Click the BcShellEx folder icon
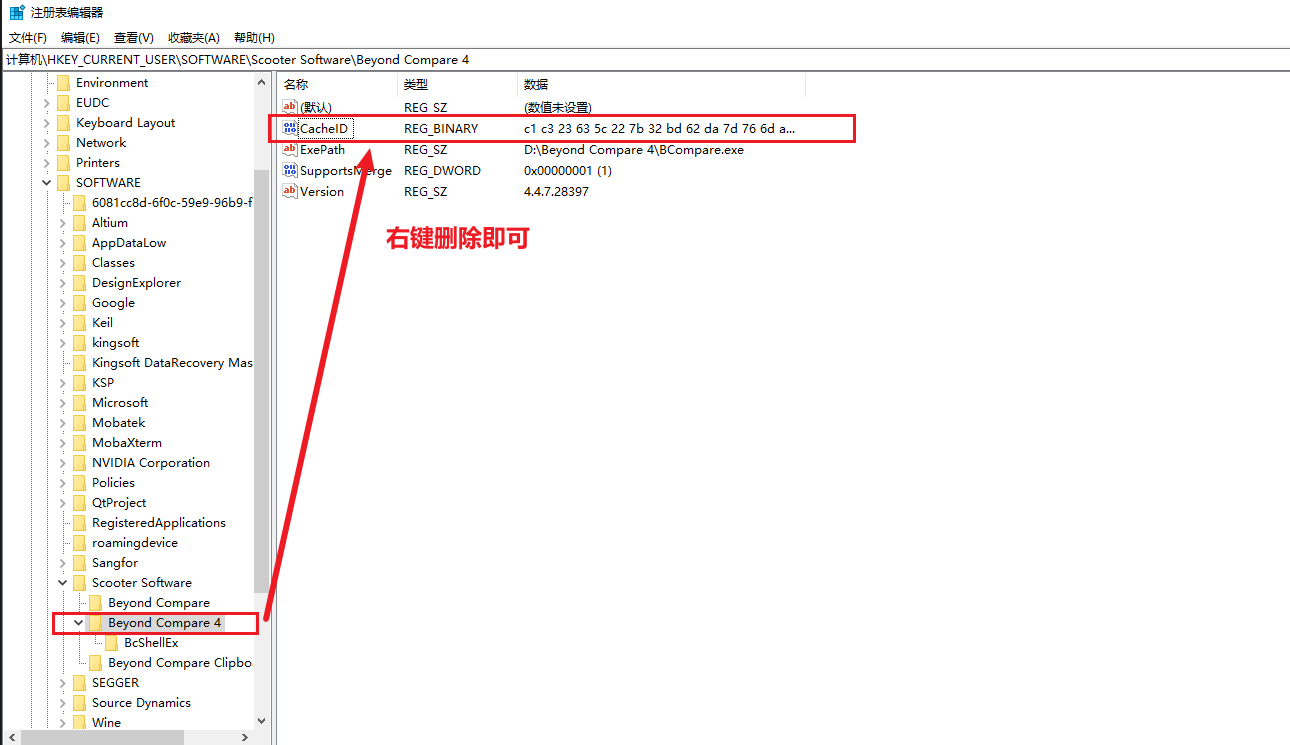1290x745 pixels. pyautogui.click(x=112, y=643)
